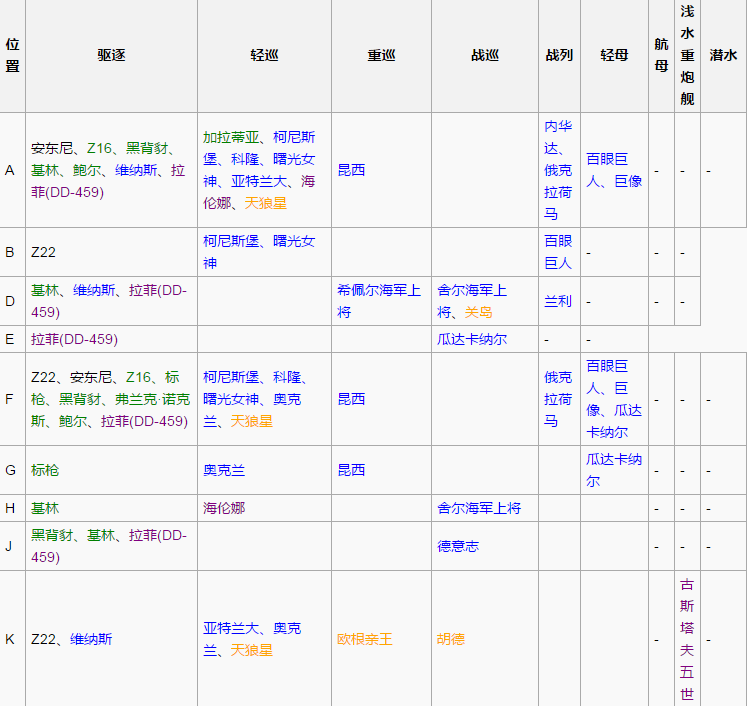The image size is (747, 706).
Task: Open 昆西 link in row F
Action: (x=351, y=399)
